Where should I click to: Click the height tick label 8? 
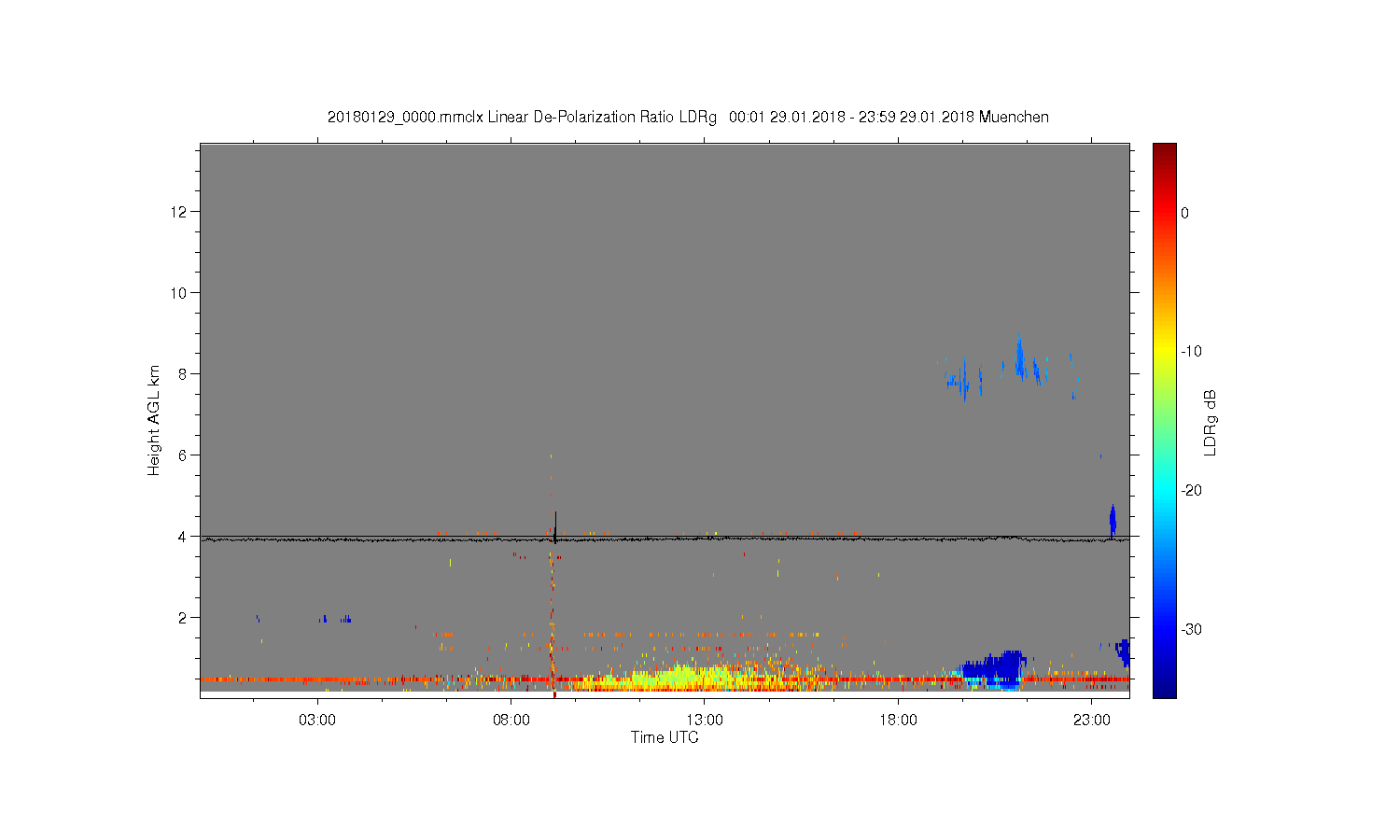tap(184, 374)
